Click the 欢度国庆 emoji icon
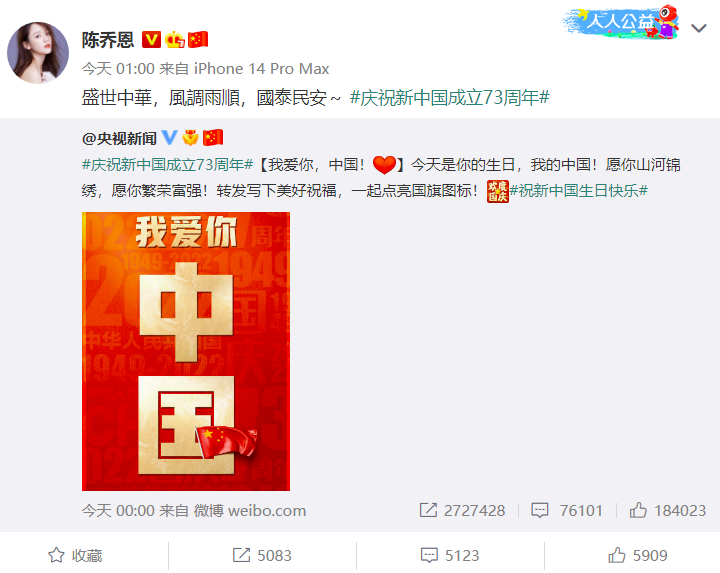Viewport: 720px width, 573px height. 498,191
